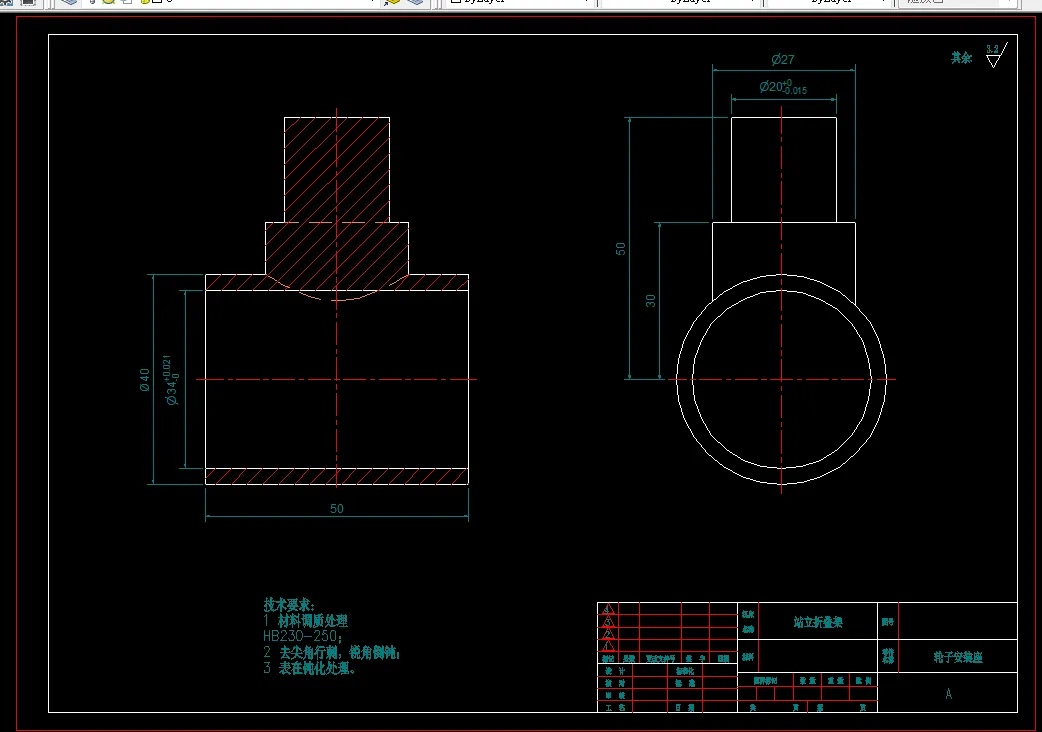Click the 站立折叠架 title block text
The height and width of the screenshot is (732, 1042).
(x=818, y=622)
